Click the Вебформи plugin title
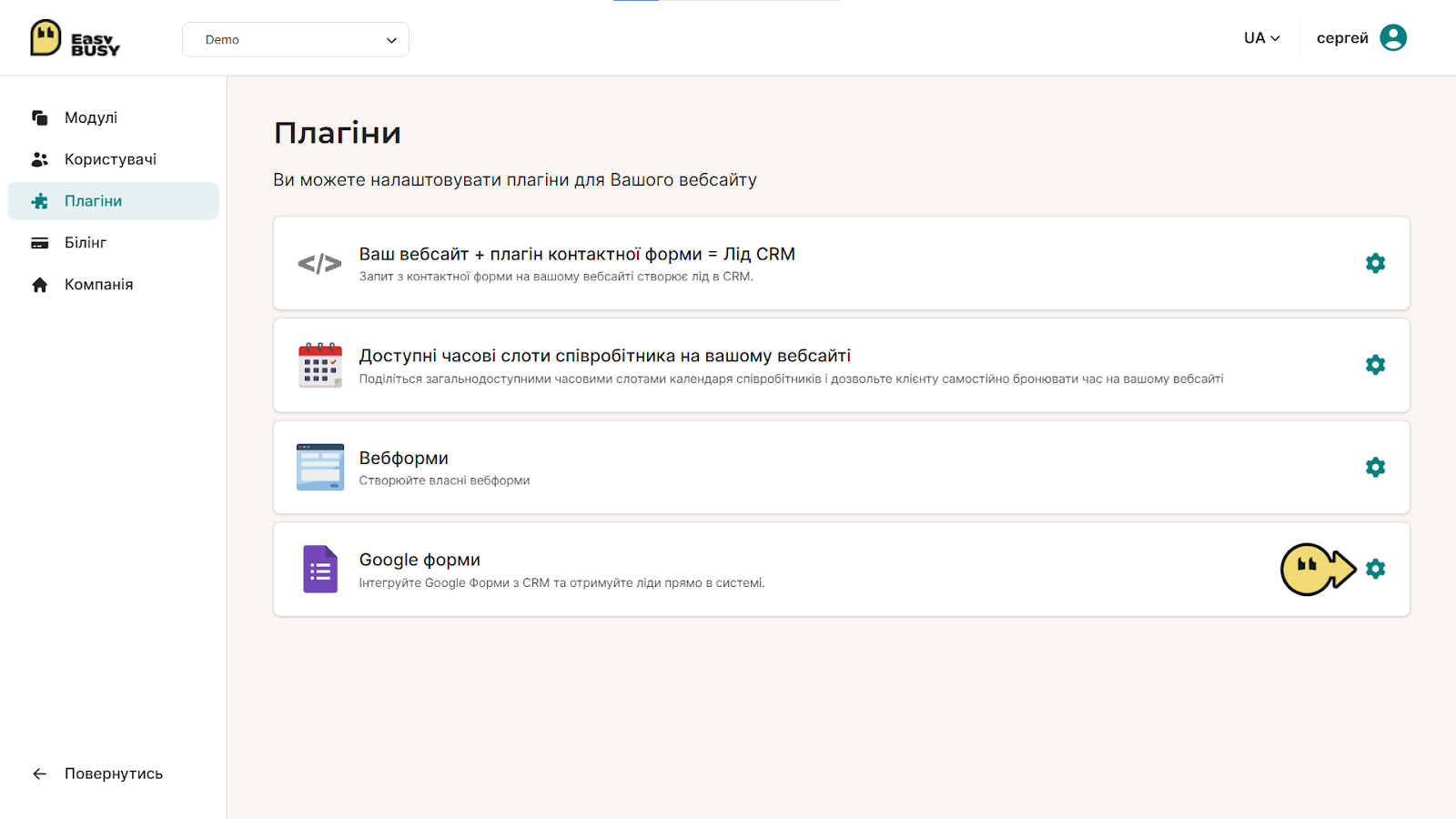The height and width of the screenshot is (819, 1456). [x=404, y=458]
